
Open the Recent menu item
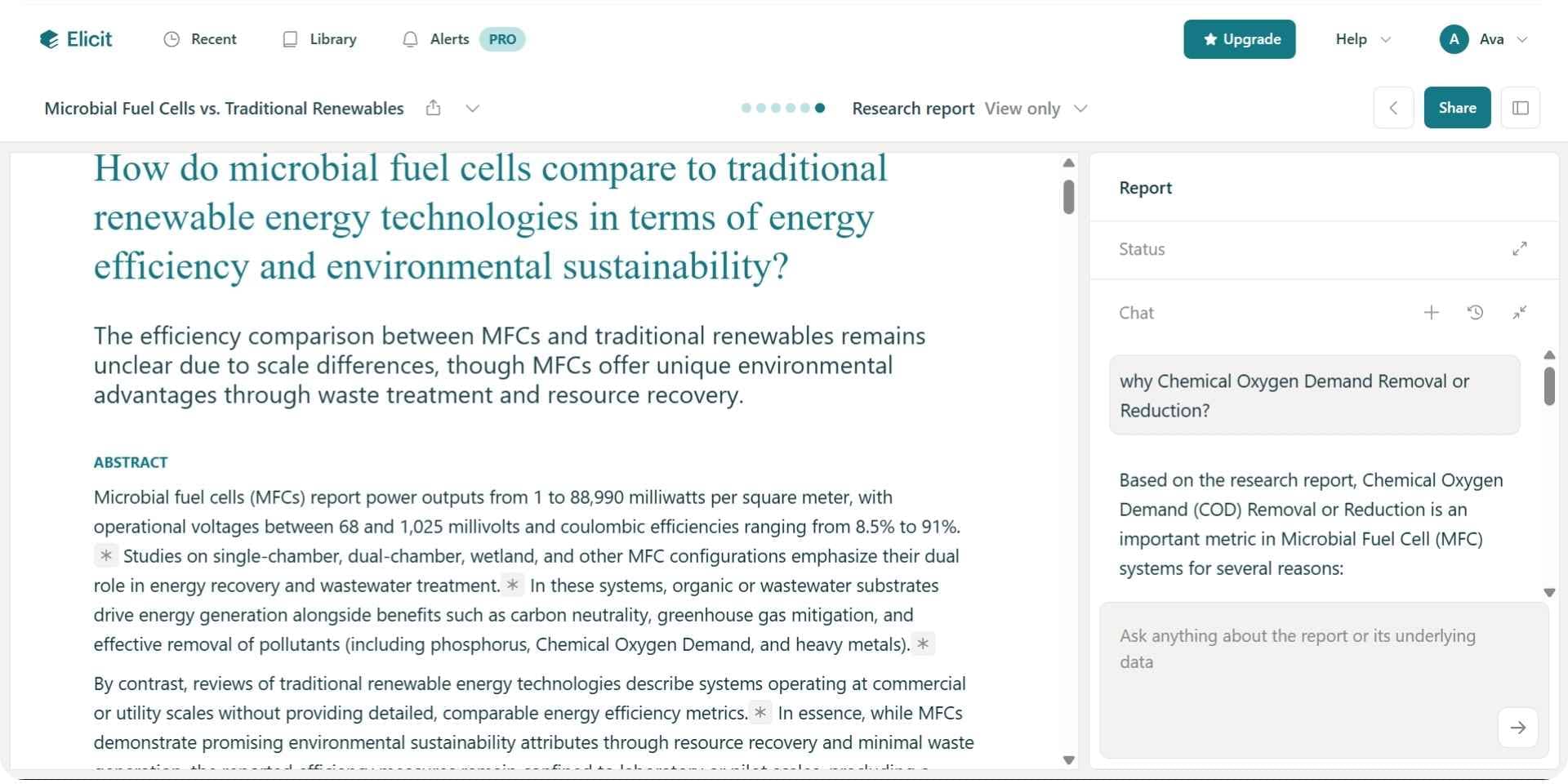(x=201, y=39)
